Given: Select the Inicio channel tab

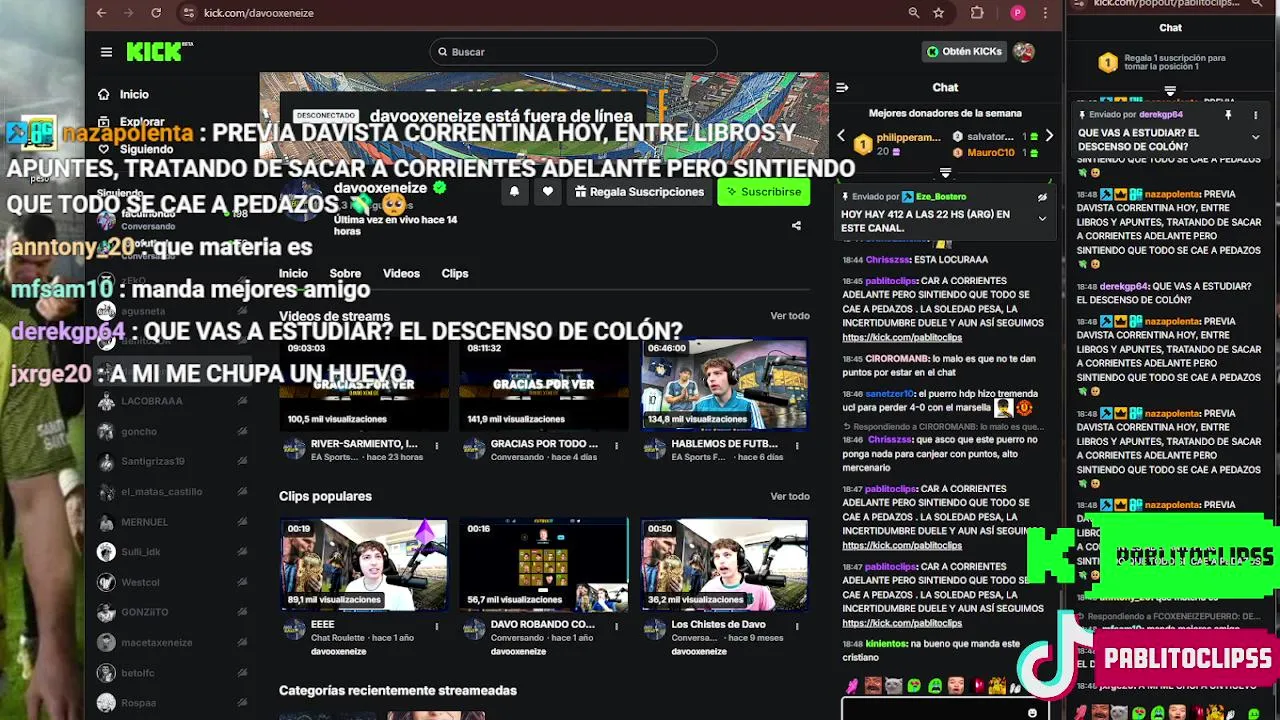Looking at the screenshot, I should [x=293, y=273].
